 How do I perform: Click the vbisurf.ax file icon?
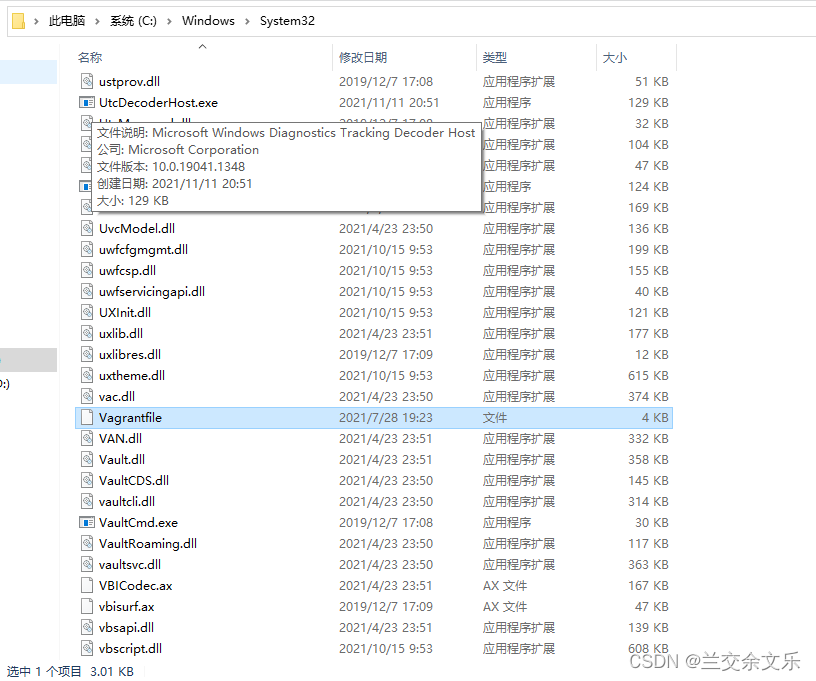[87, 606]
